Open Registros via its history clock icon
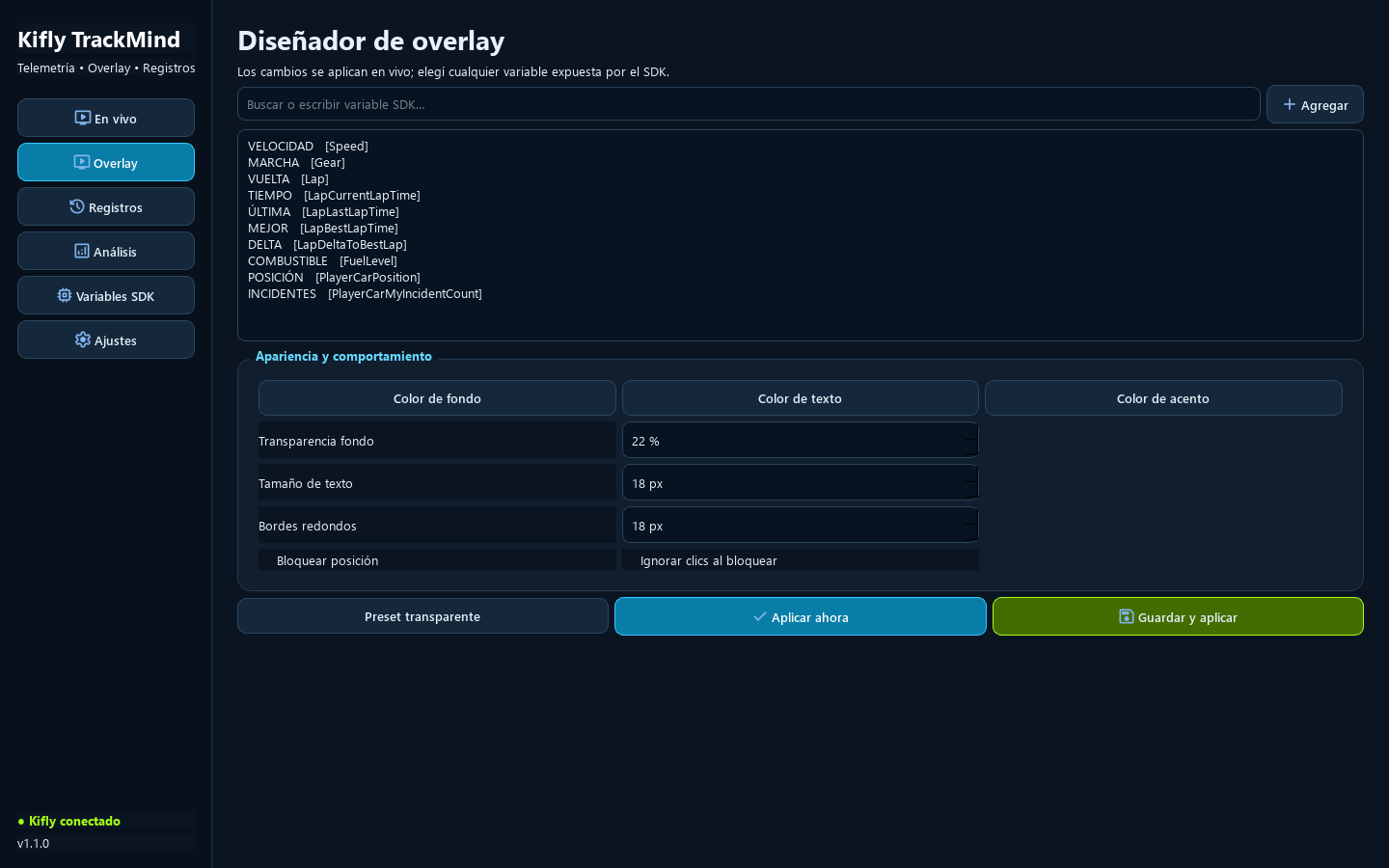Image resolution: width=1389 pixels, height=868 pixels. [x=77, y=206]
